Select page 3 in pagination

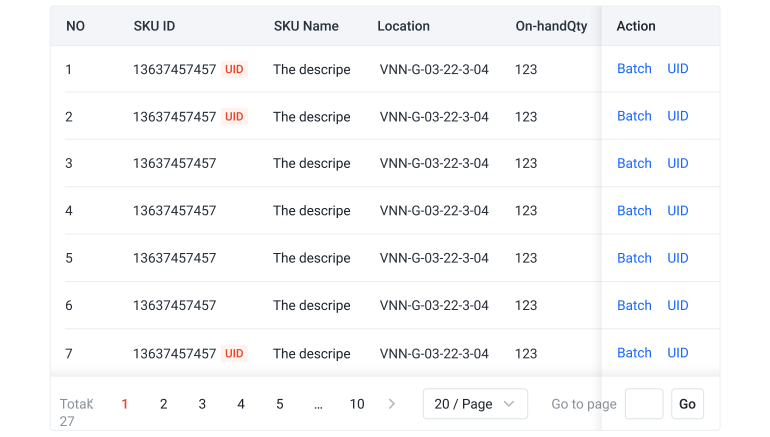pos(202,404)
